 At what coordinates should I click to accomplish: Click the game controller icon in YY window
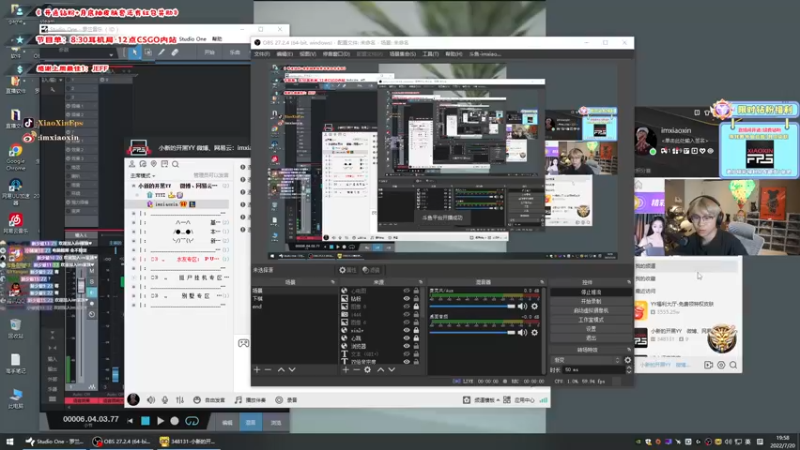click(243, 343)
